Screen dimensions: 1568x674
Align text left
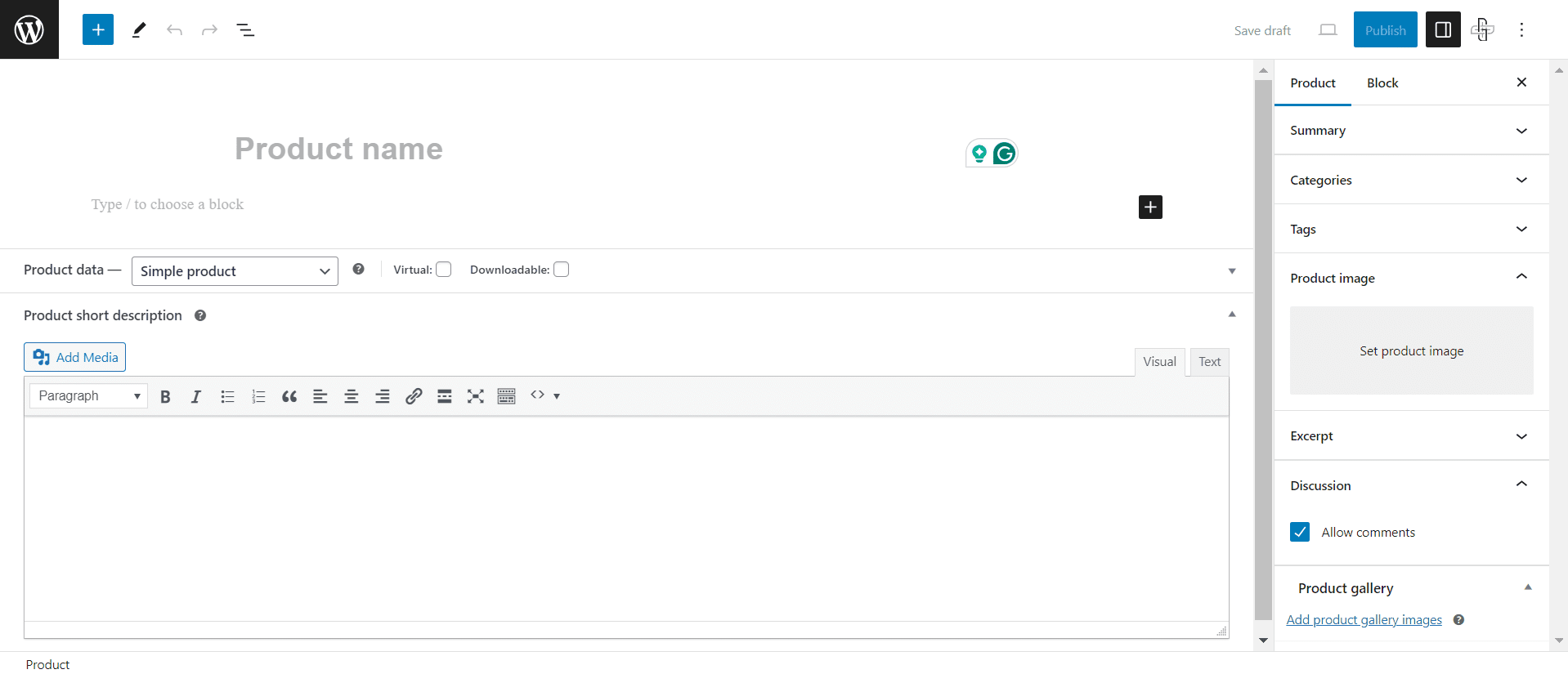tap(320, 396)
